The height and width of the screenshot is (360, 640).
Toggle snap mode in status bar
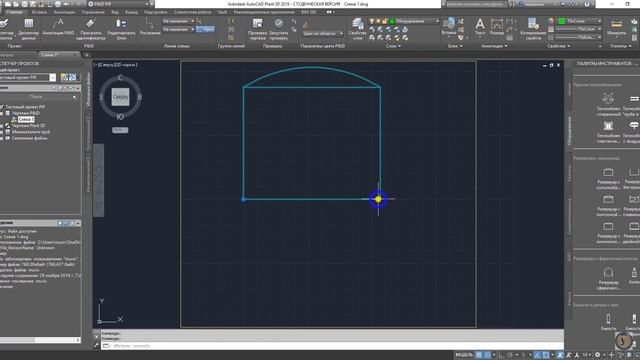tap(487, 355)
